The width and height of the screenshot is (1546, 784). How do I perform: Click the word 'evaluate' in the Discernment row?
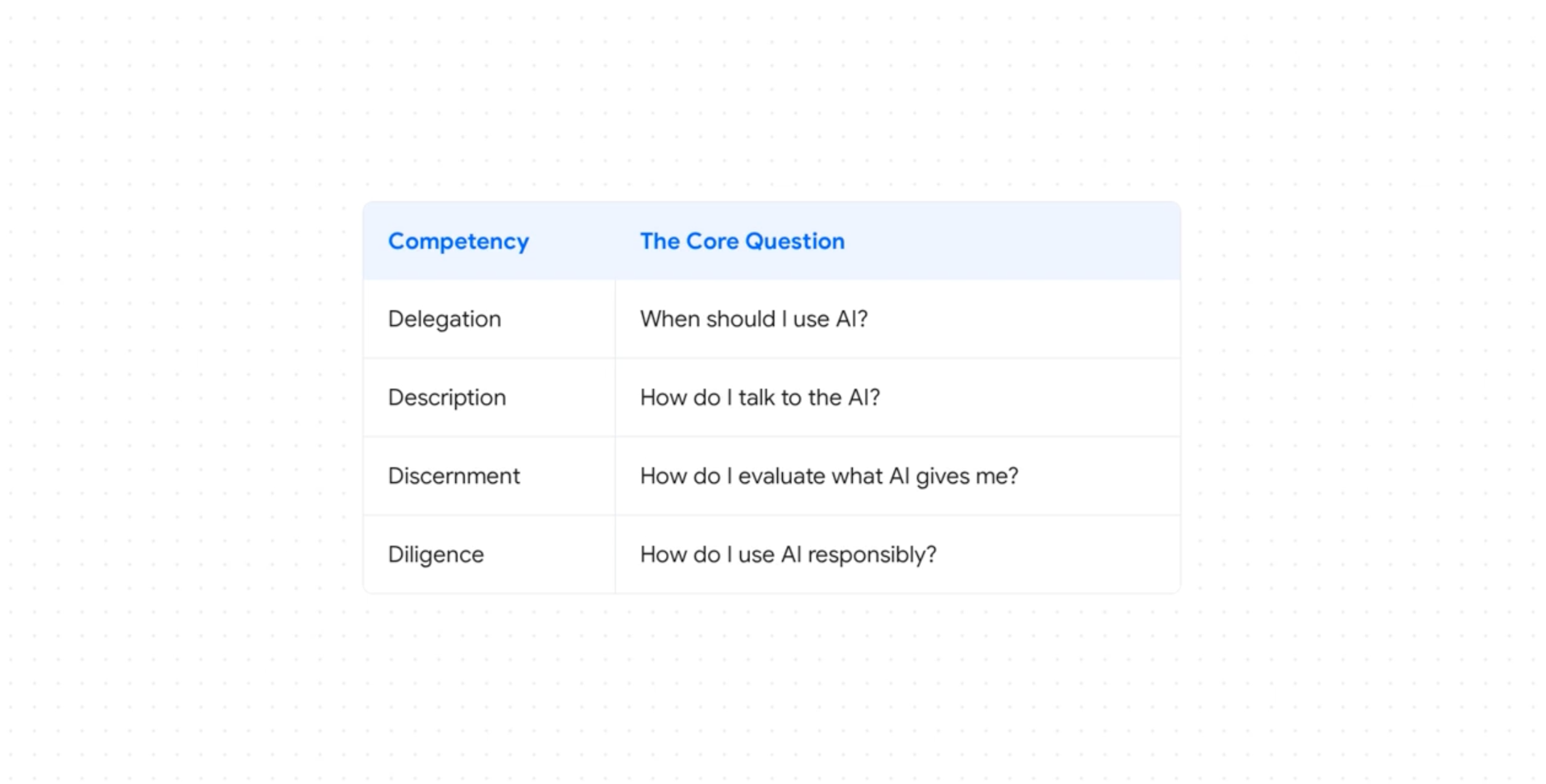coord(781,476)
